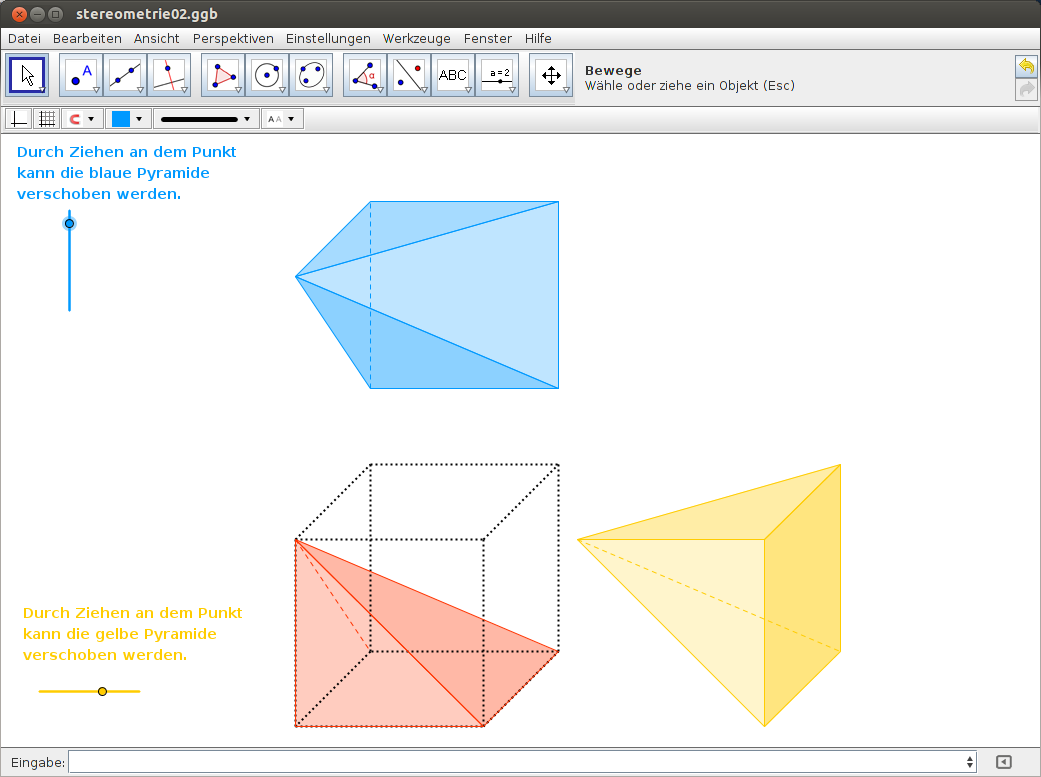Screen dimensions: 1041x777
Task: Select Circle with Center through Point tool
Action: point(267,75)
